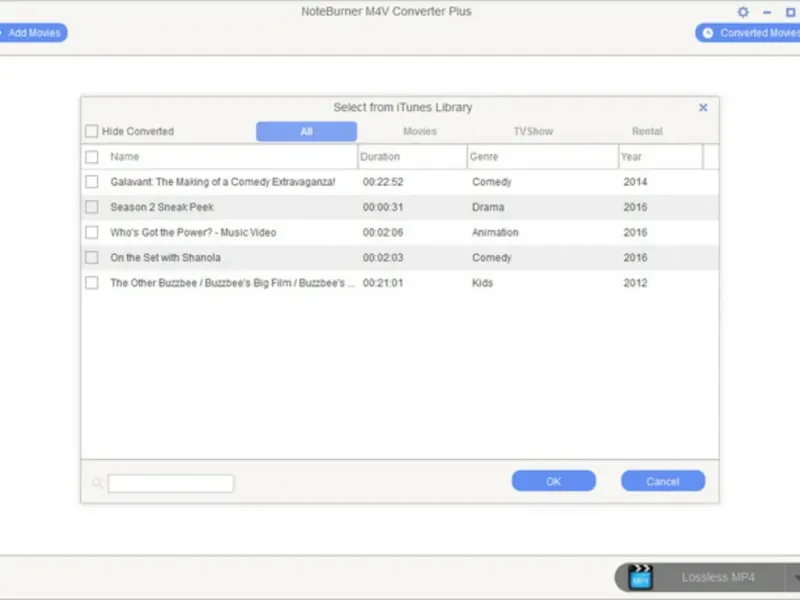This screenshot has height=600, width=800.
Task: Check the Galavant: The Making of a Comedy row
Action: coord(92,182)
